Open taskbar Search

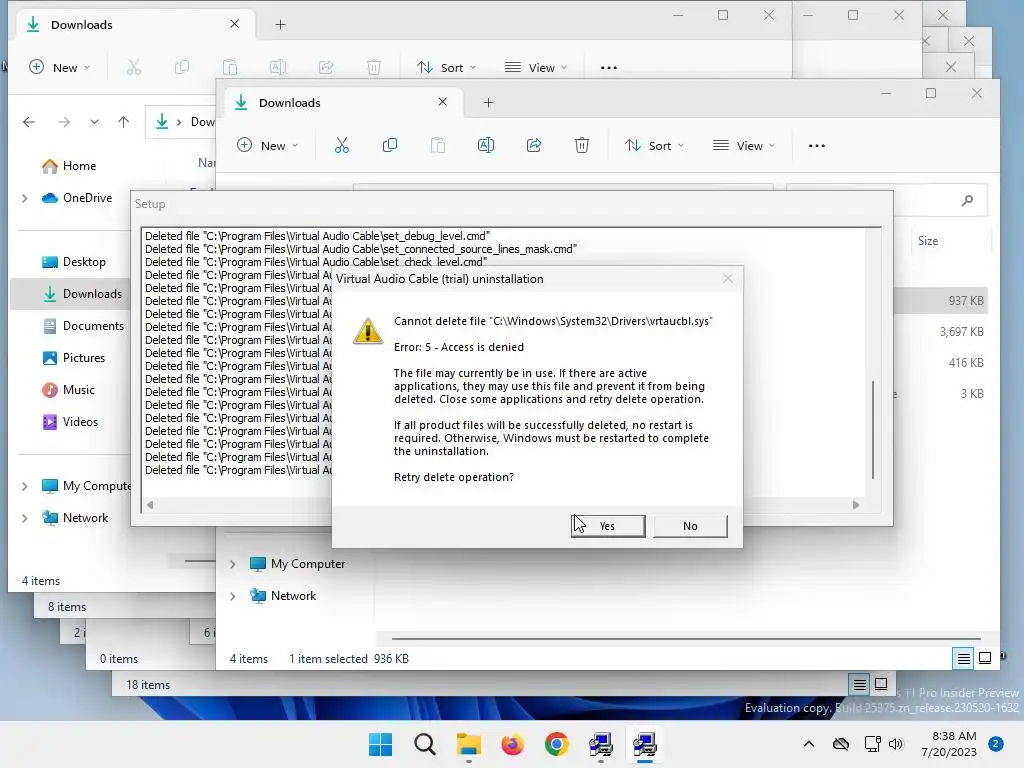424,744
